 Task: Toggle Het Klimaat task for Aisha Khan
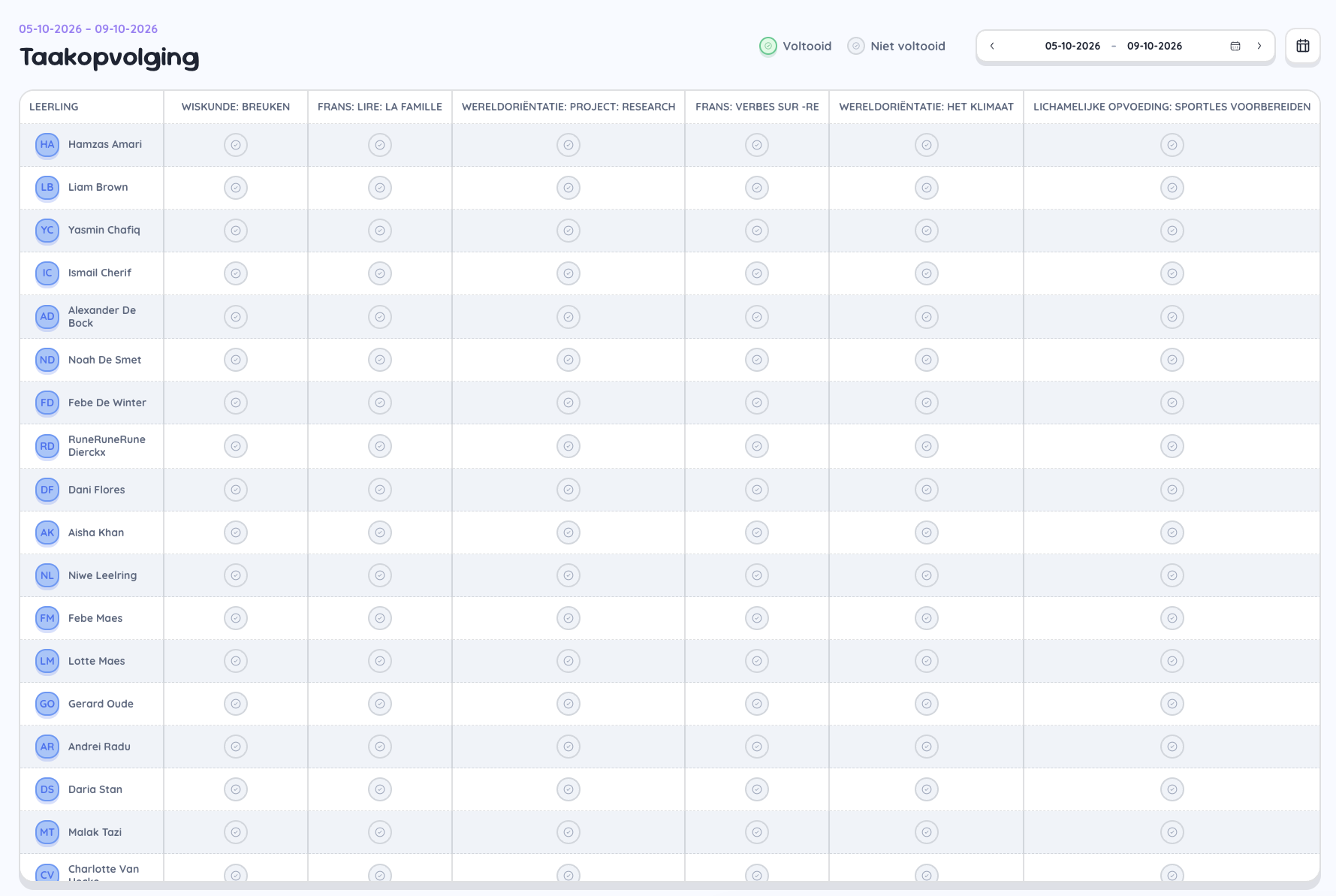(927, 532)
